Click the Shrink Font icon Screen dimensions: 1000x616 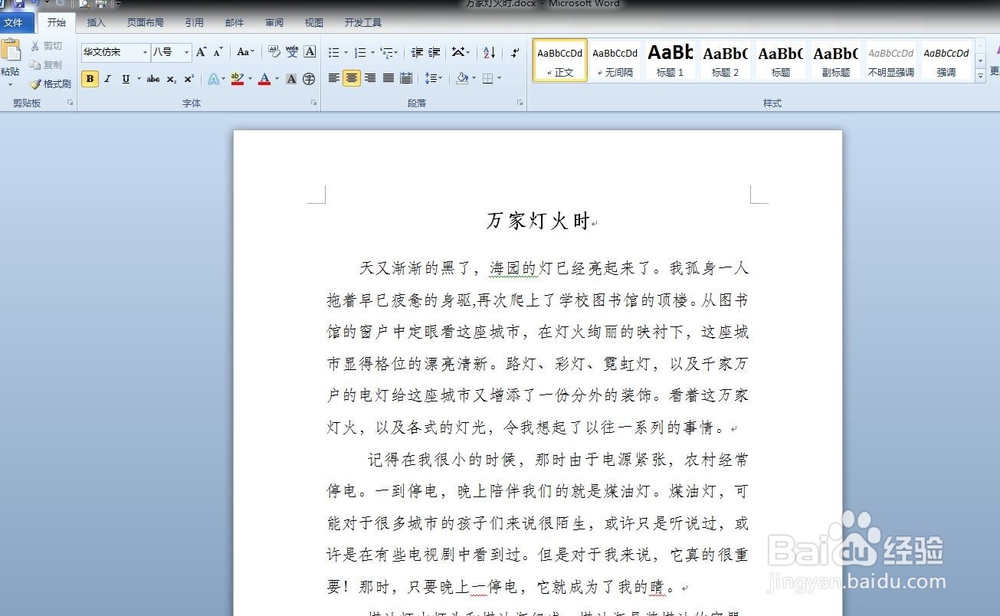pos(217,52)
